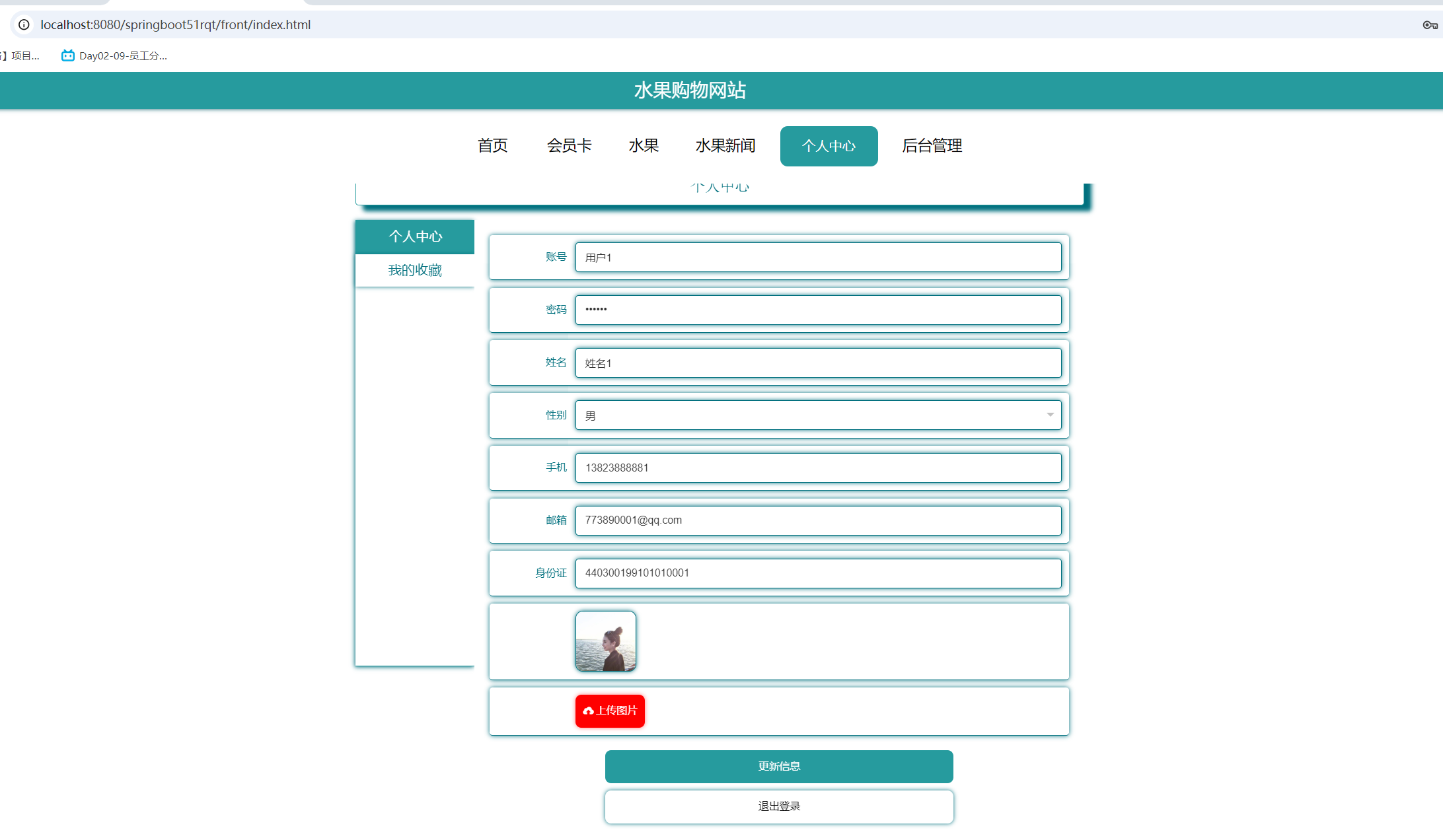
Task: Click into the 邮箱 email field
Action: tap(818, 520)
